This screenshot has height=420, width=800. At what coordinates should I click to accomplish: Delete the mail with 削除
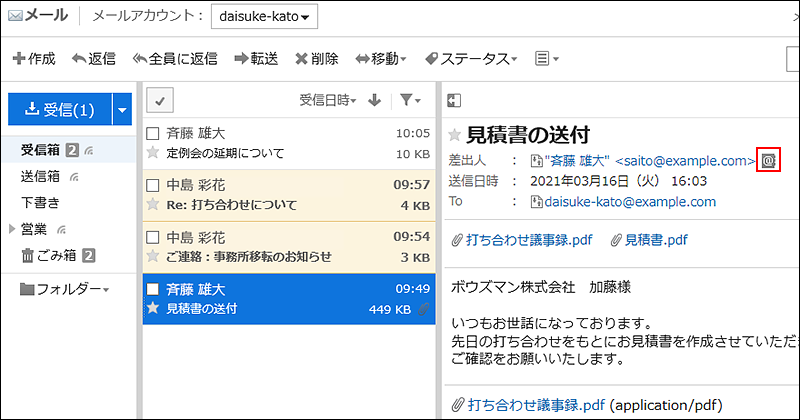317,59
